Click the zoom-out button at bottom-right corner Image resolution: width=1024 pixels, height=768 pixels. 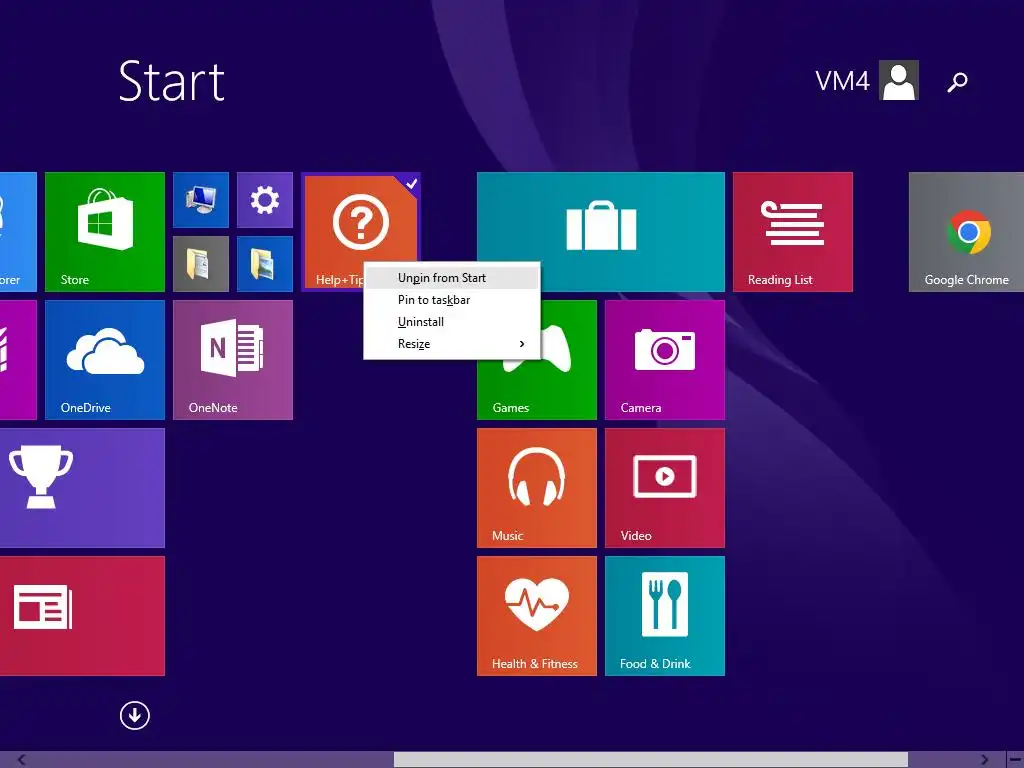coord(1015,760)
